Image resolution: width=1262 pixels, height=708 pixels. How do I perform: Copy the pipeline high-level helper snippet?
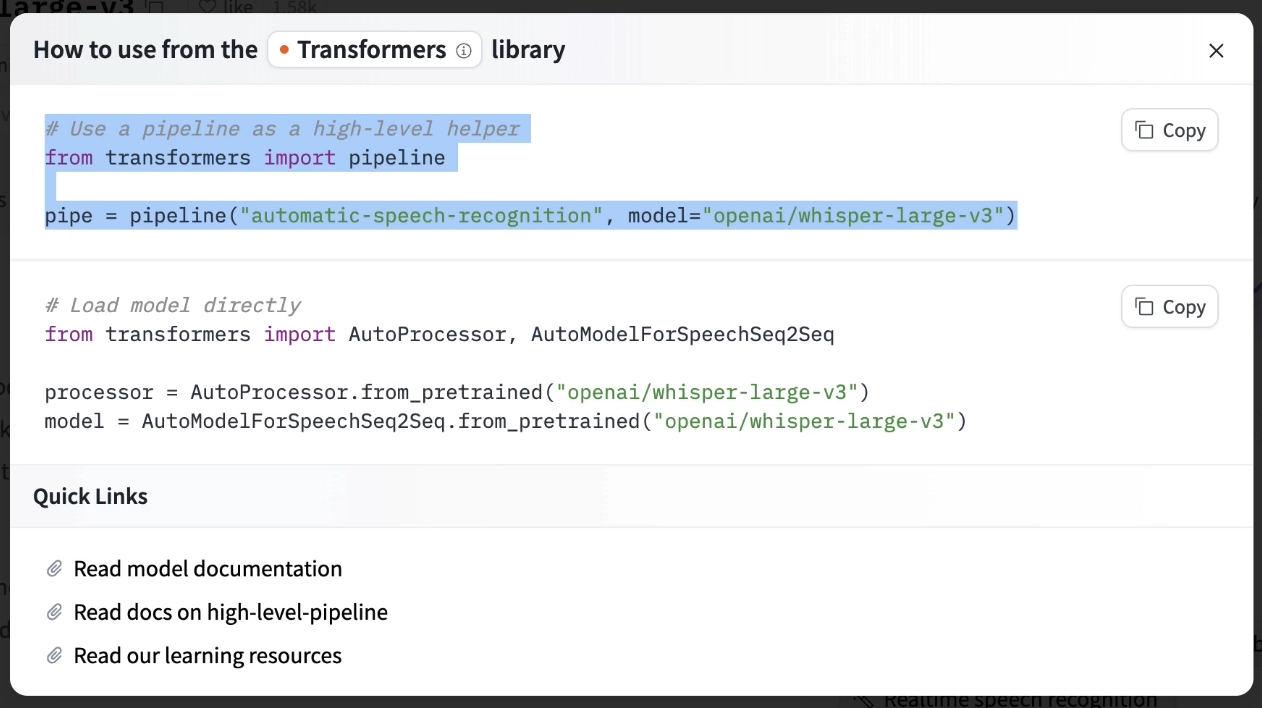tap(1170, 130)
